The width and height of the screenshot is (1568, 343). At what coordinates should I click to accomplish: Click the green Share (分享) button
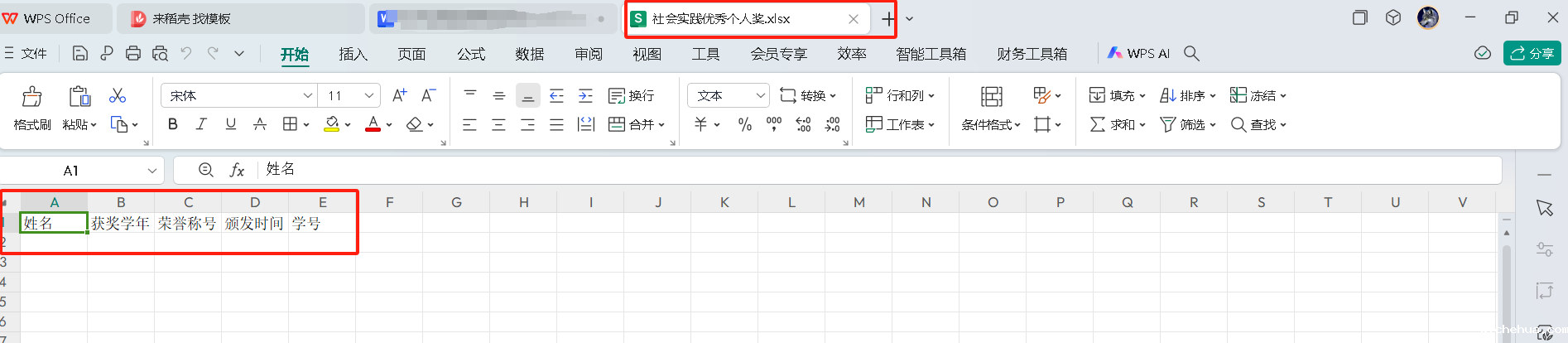pos(1532,53)
